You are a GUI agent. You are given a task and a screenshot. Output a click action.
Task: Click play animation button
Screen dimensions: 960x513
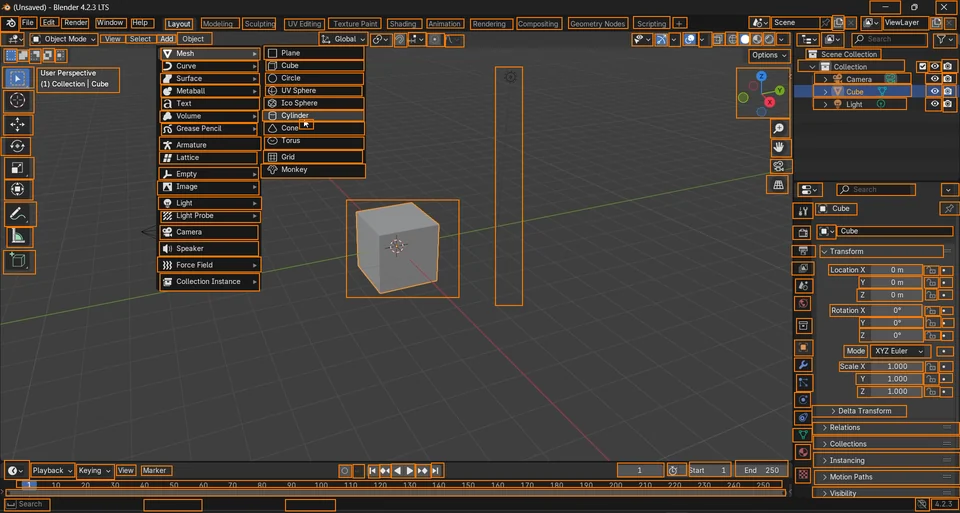[410, 471]
